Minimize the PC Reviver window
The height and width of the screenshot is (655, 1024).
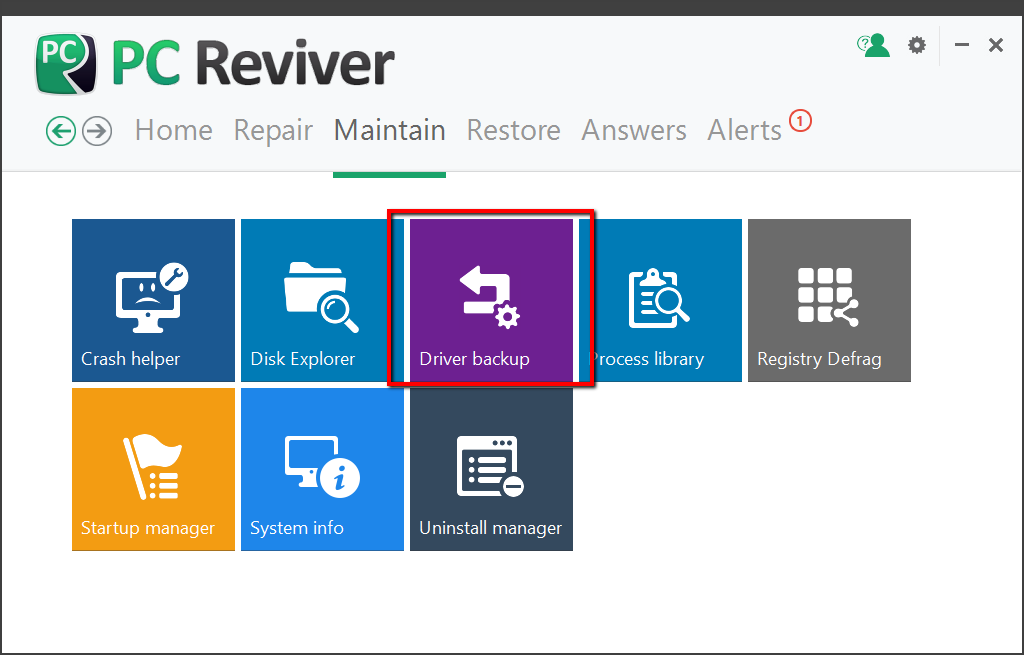tap(961, 45)
